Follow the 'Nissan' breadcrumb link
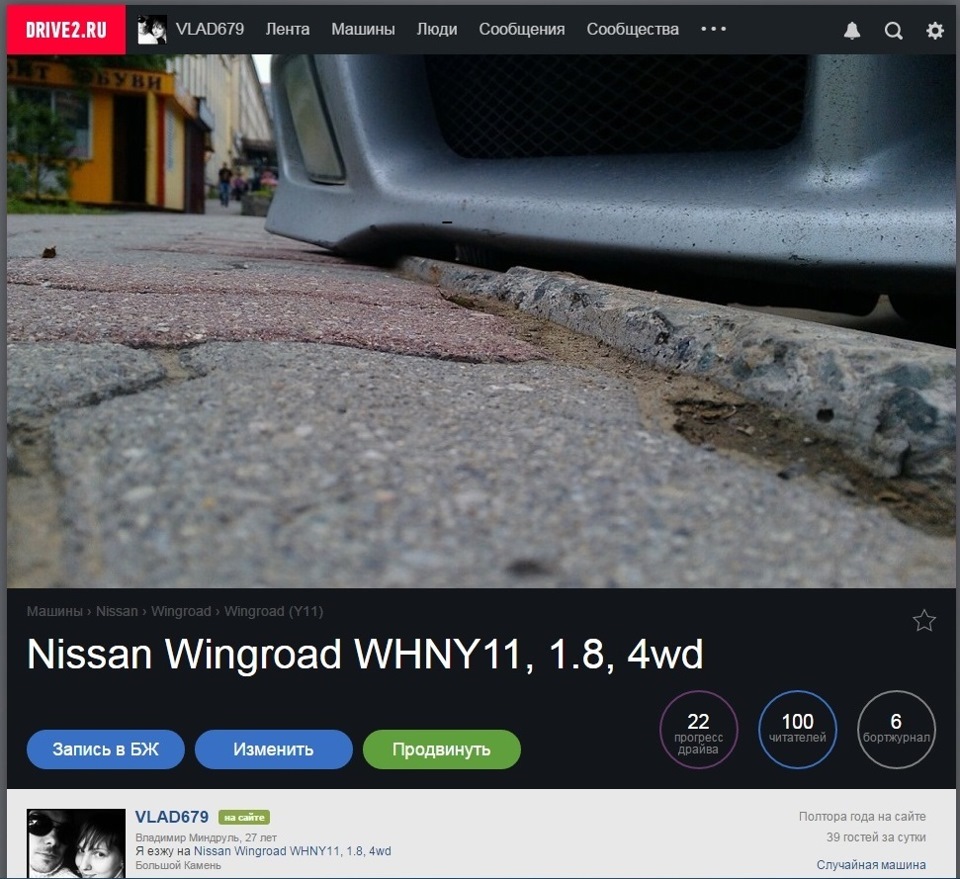The height and width of the screenshot is (879, 960). (x=117, y=610)
